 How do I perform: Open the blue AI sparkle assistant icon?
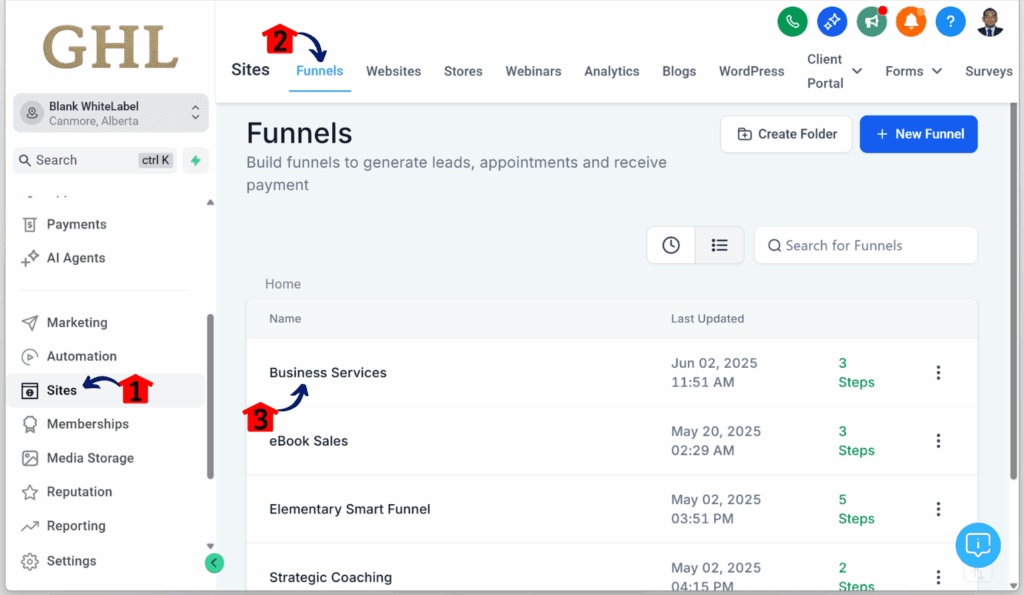click(x=832, y=22)
